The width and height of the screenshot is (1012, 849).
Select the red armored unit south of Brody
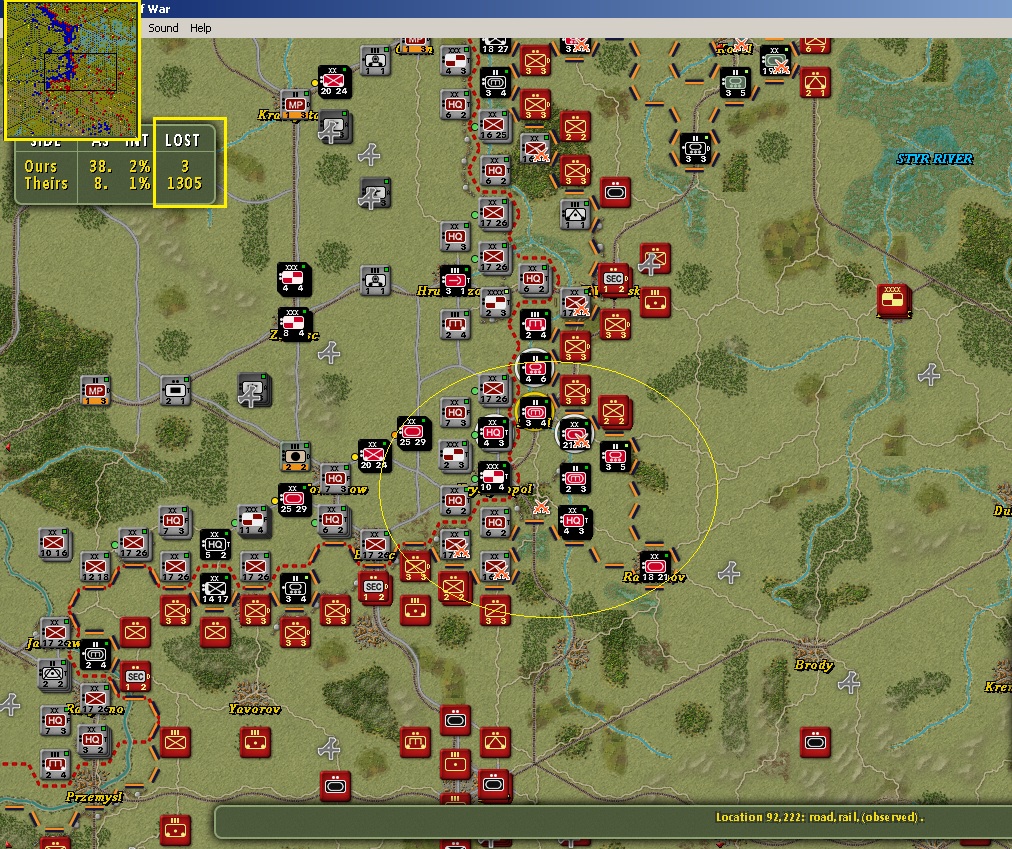click(815, 742)
